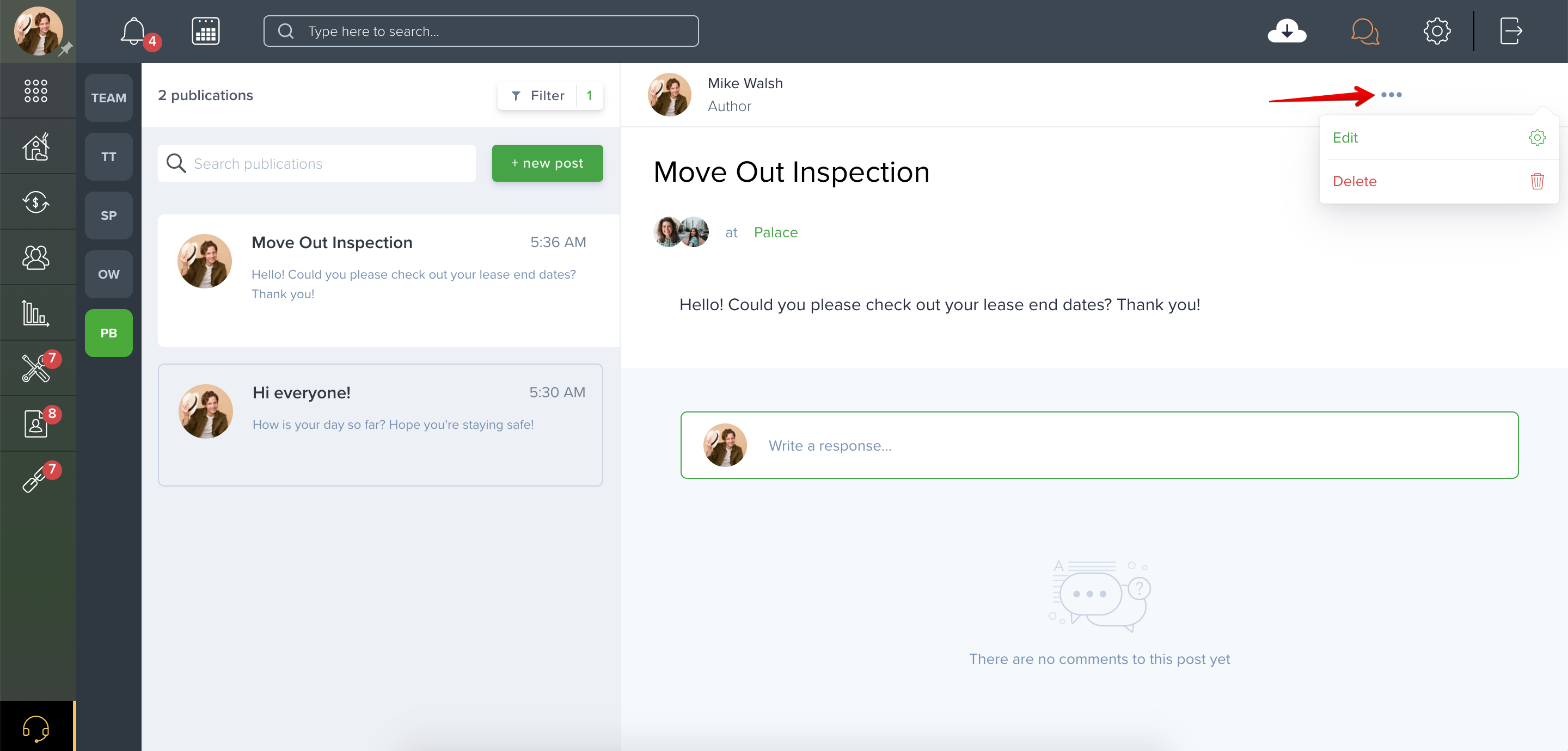Switch to the OW tab
The image size is (1568, 751).
(109, 274)
